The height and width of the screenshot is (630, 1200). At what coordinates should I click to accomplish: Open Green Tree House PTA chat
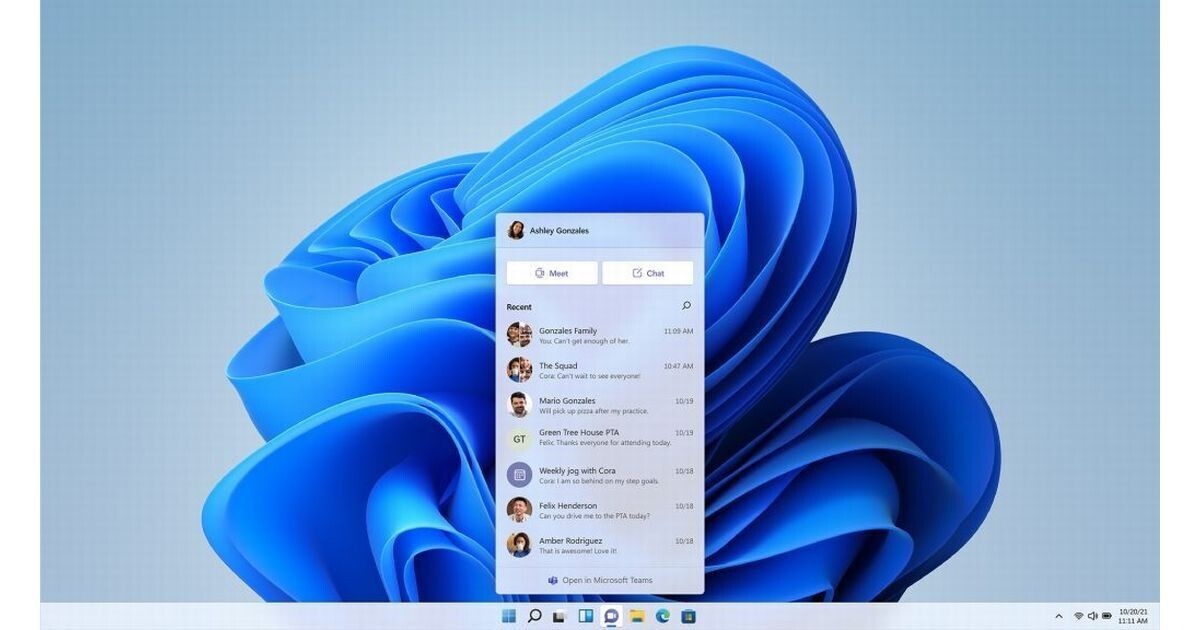point(599,438)
